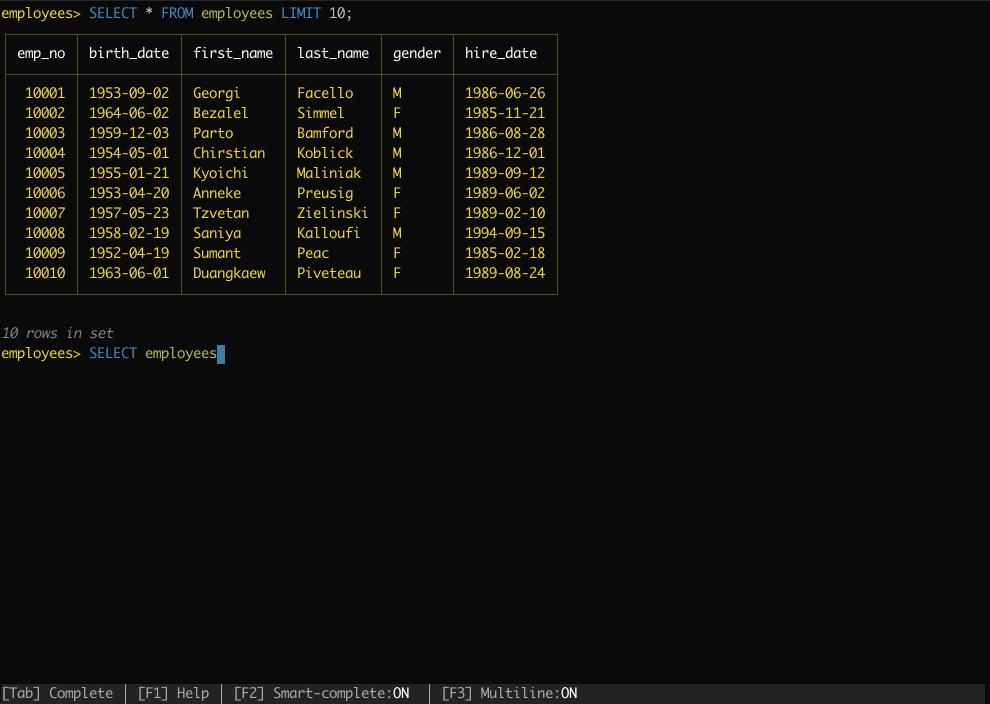Click first name Parto
This screenshot has width=990, height=704.
tap(213, 133)
